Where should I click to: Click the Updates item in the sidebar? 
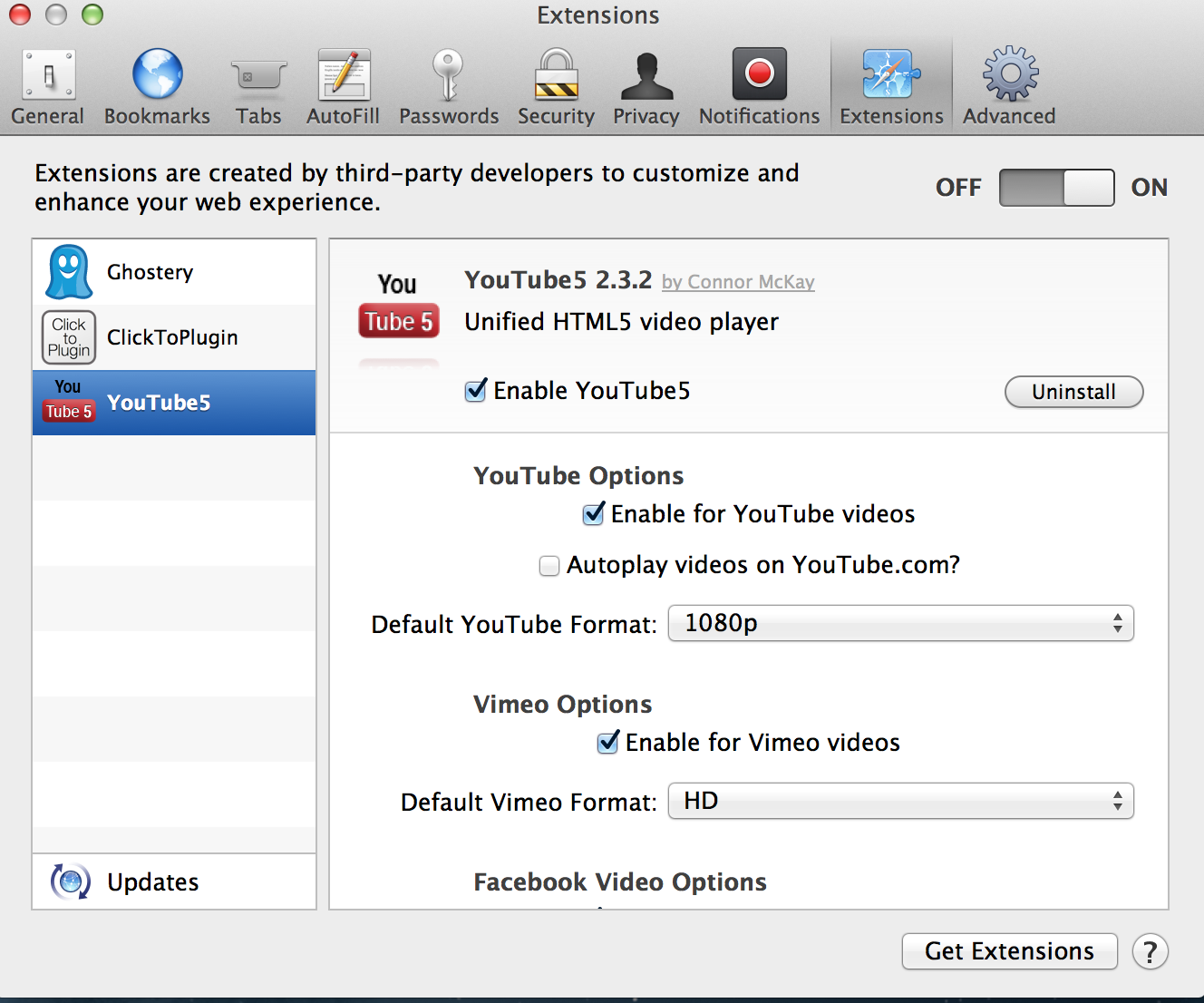click(174, 881)
